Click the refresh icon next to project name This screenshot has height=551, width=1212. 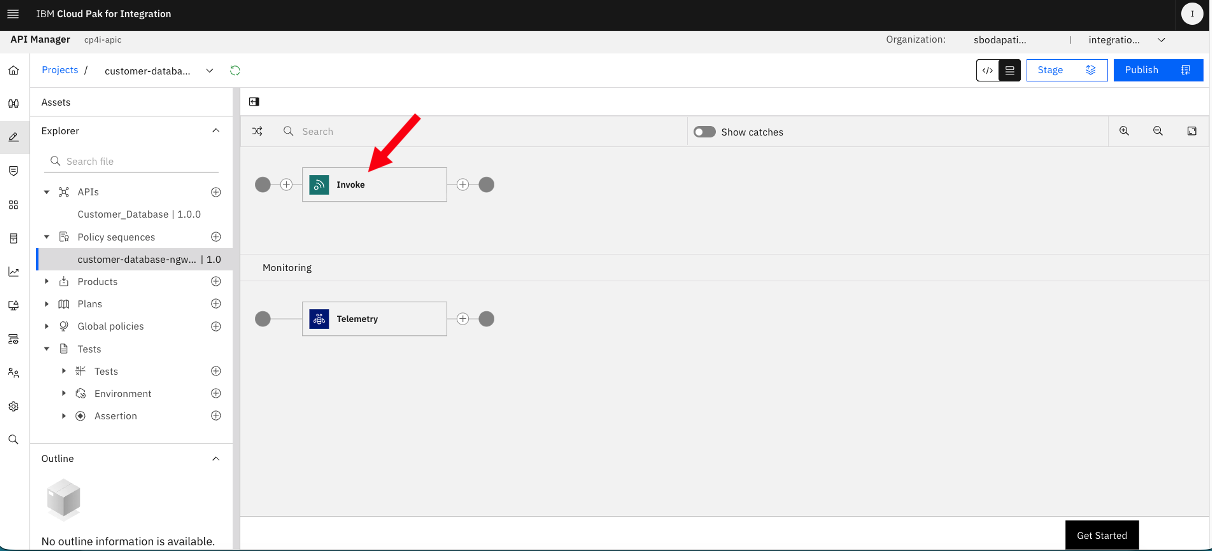(x=235, y=70)
